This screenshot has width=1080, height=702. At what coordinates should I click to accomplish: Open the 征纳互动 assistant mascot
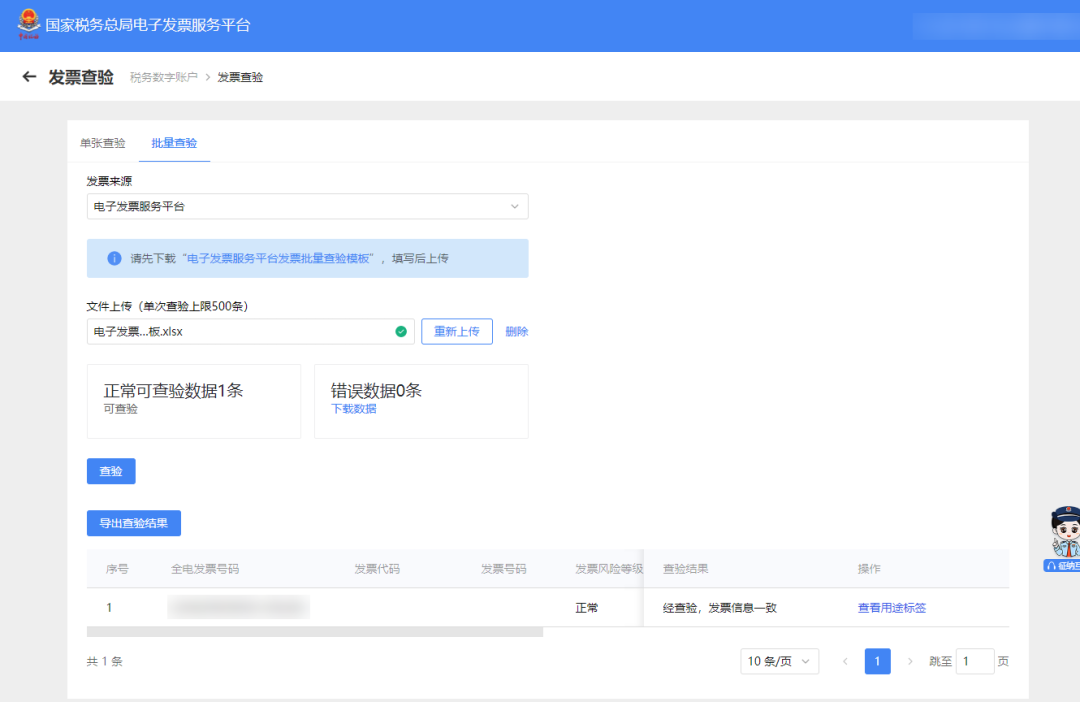(1064, 538)
